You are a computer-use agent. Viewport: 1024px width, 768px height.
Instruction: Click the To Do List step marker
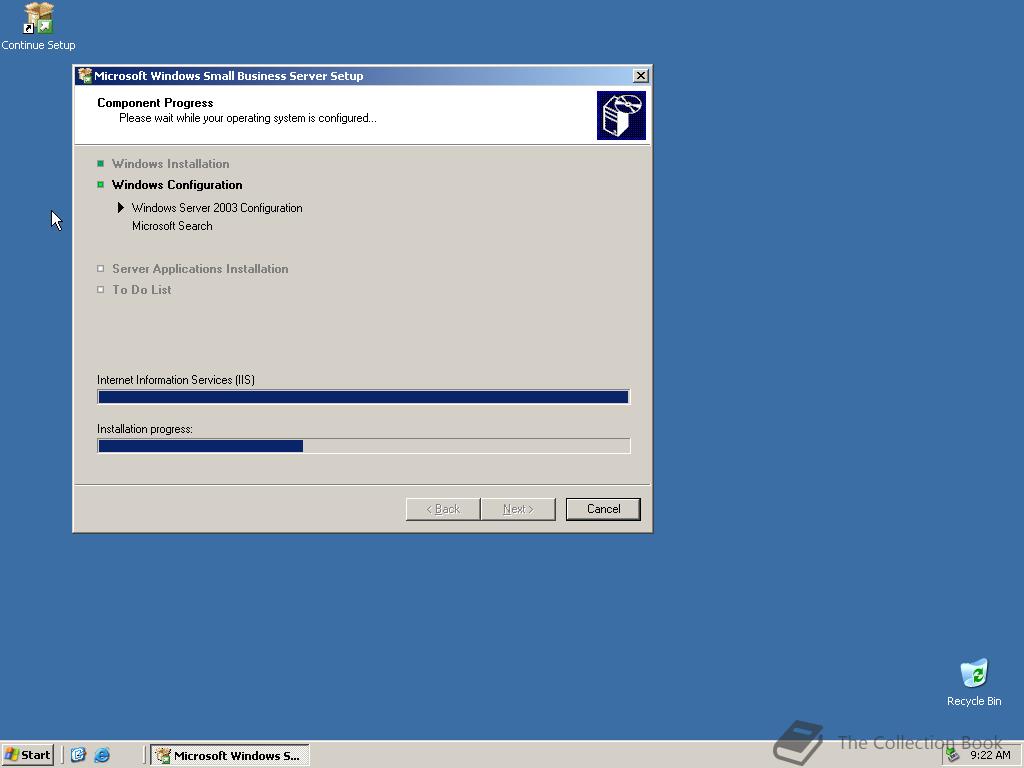[x=101, y=289]
